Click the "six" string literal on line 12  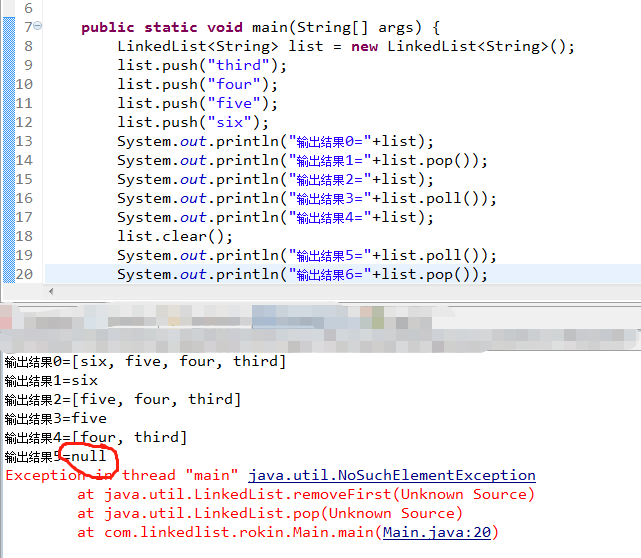(229, 123)
